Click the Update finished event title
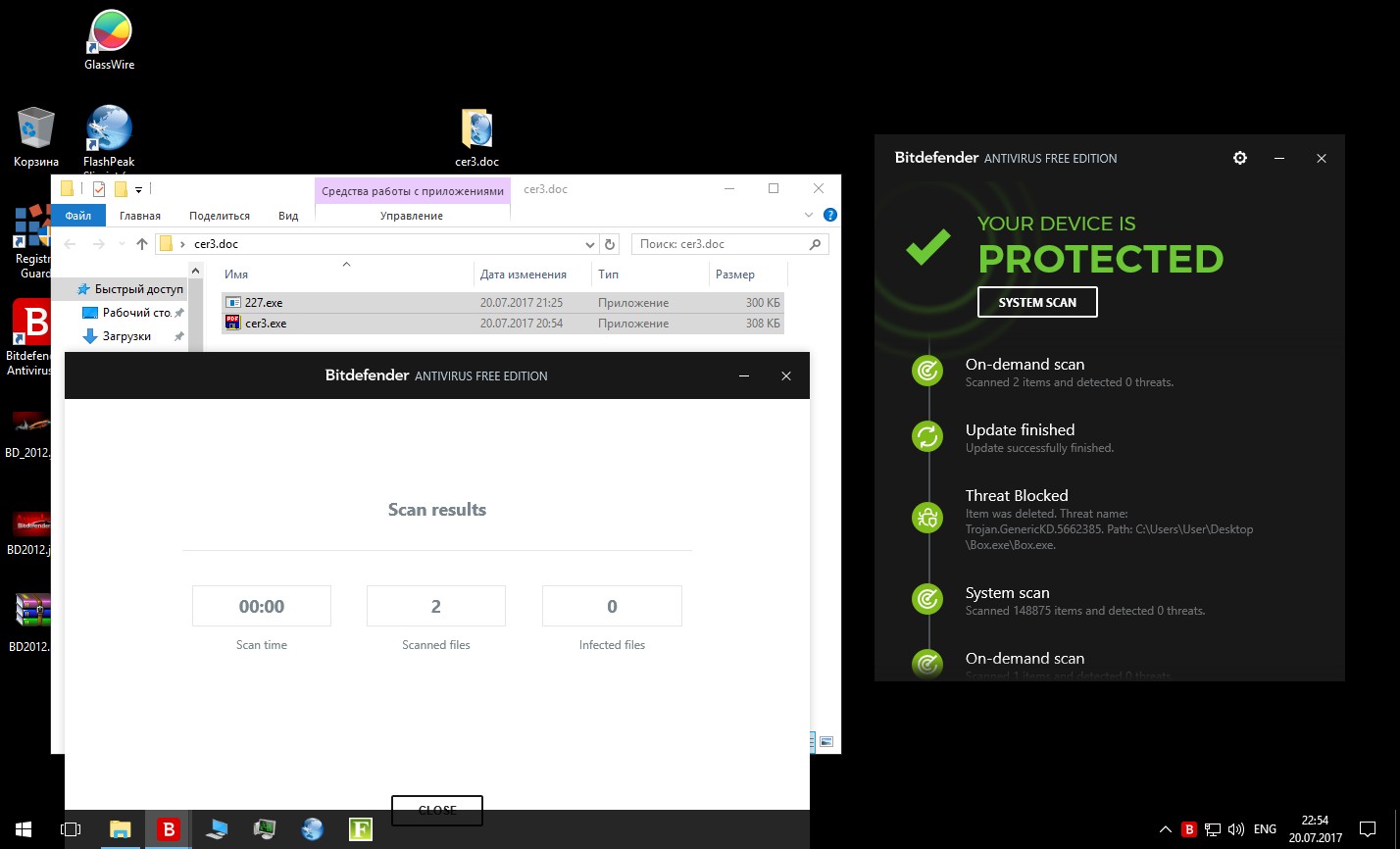This screenshot has height=849, width=1400. pos(1020,430)
